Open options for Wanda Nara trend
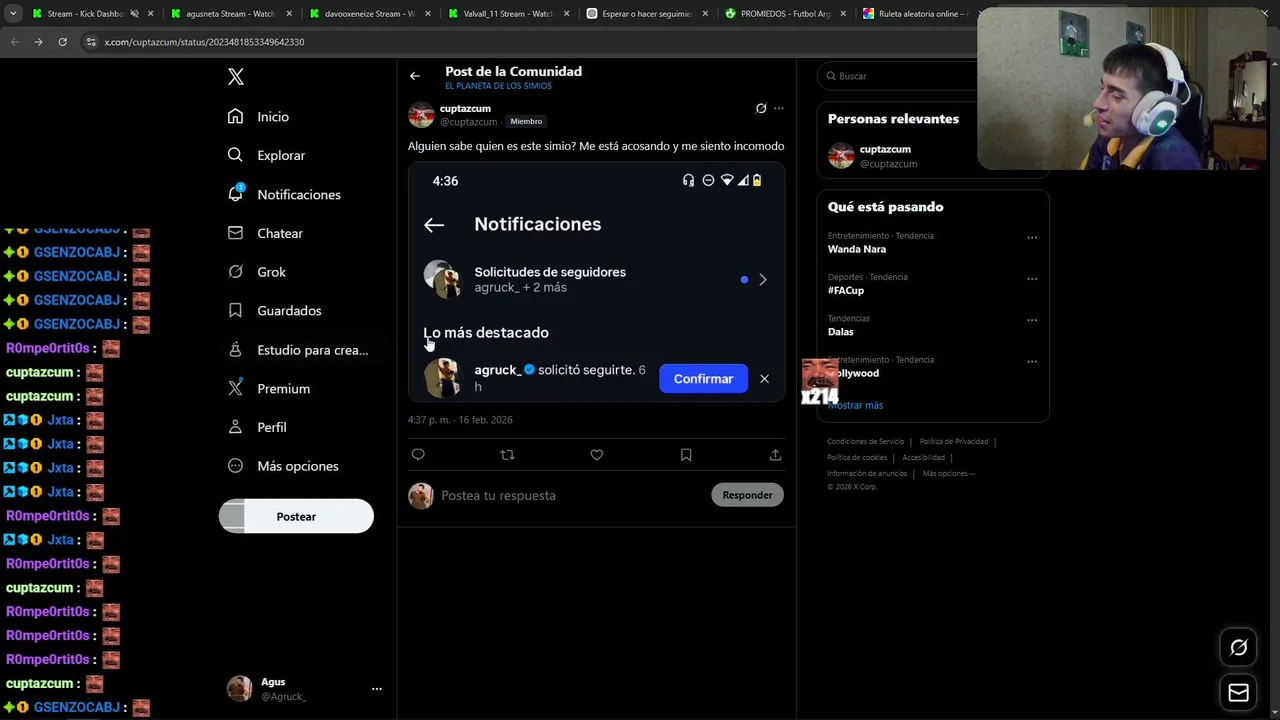 1032,238
